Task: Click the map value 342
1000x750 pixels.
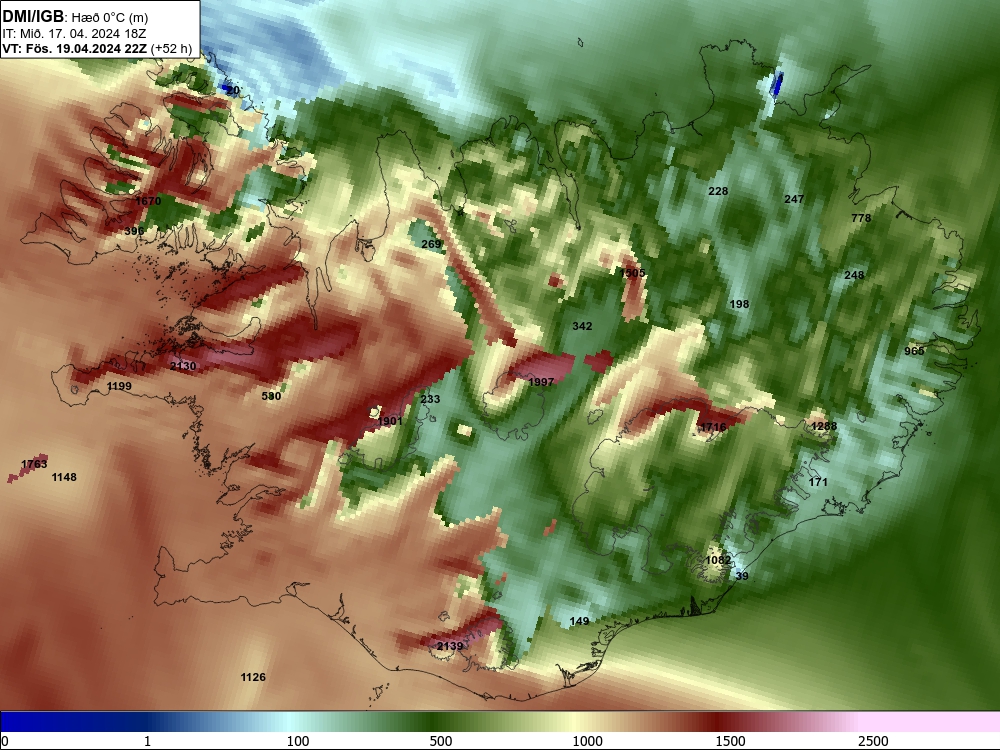Action: pos(582,327)
